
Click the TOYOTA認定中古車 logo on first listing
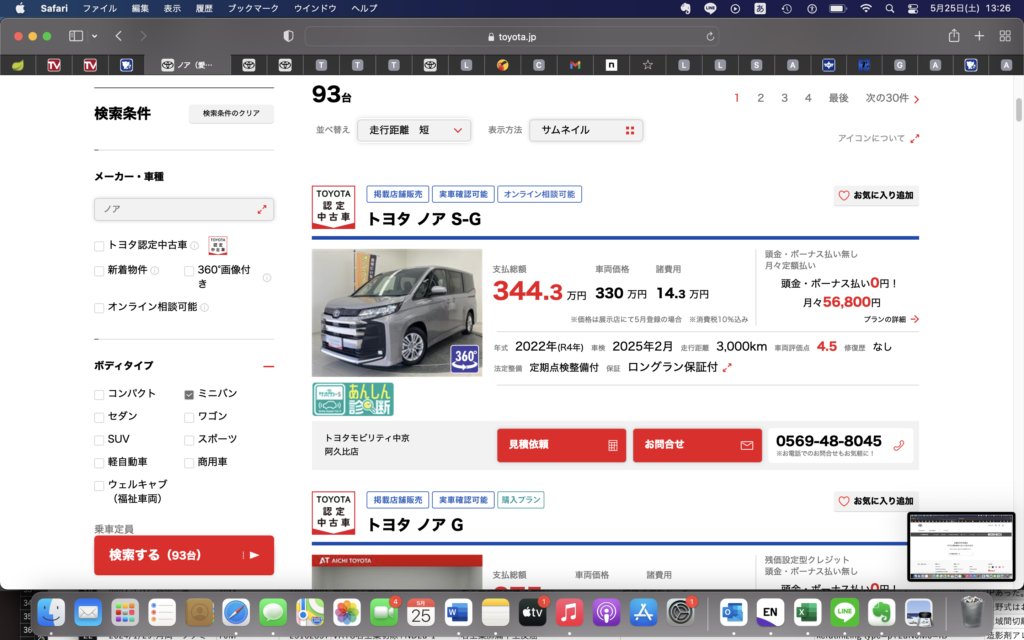[x=333, y=208]
